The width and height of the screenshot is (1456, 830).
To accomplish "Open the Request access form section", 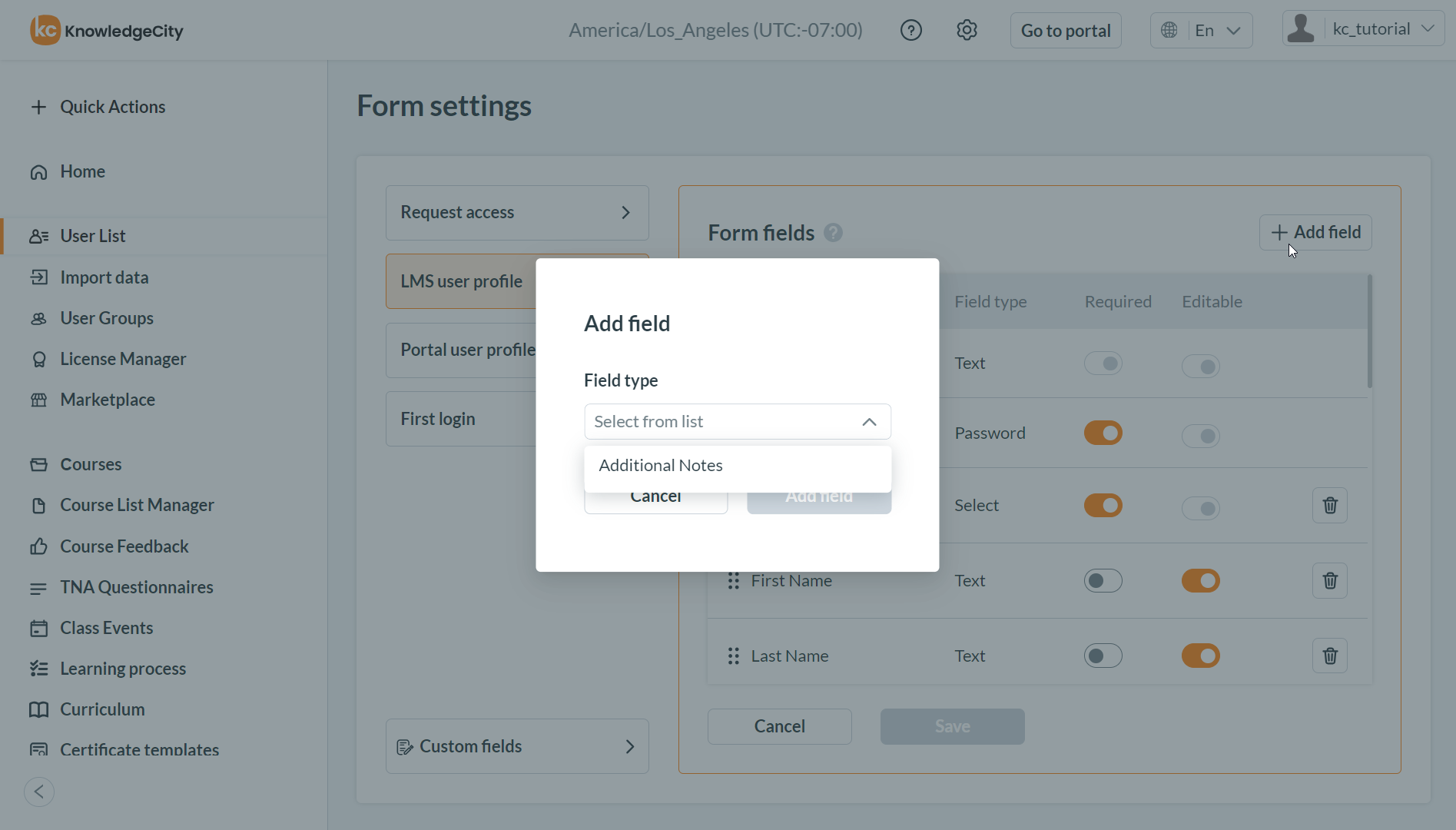I will (516, 212).
